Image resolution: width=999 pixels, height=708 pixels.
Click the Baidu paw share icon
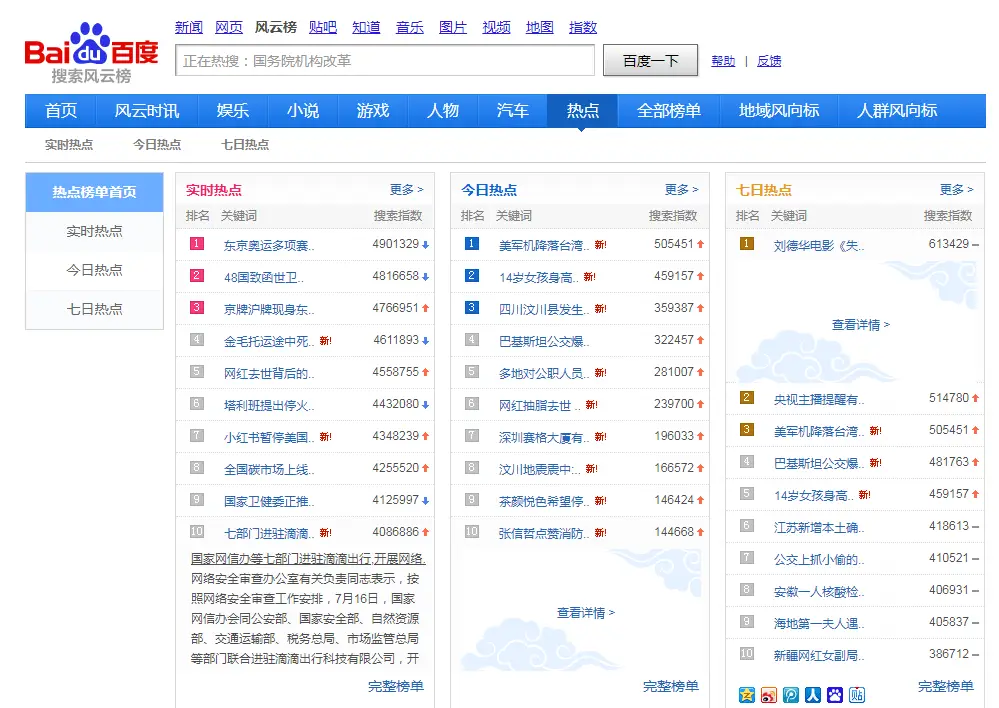pos(835,694)
